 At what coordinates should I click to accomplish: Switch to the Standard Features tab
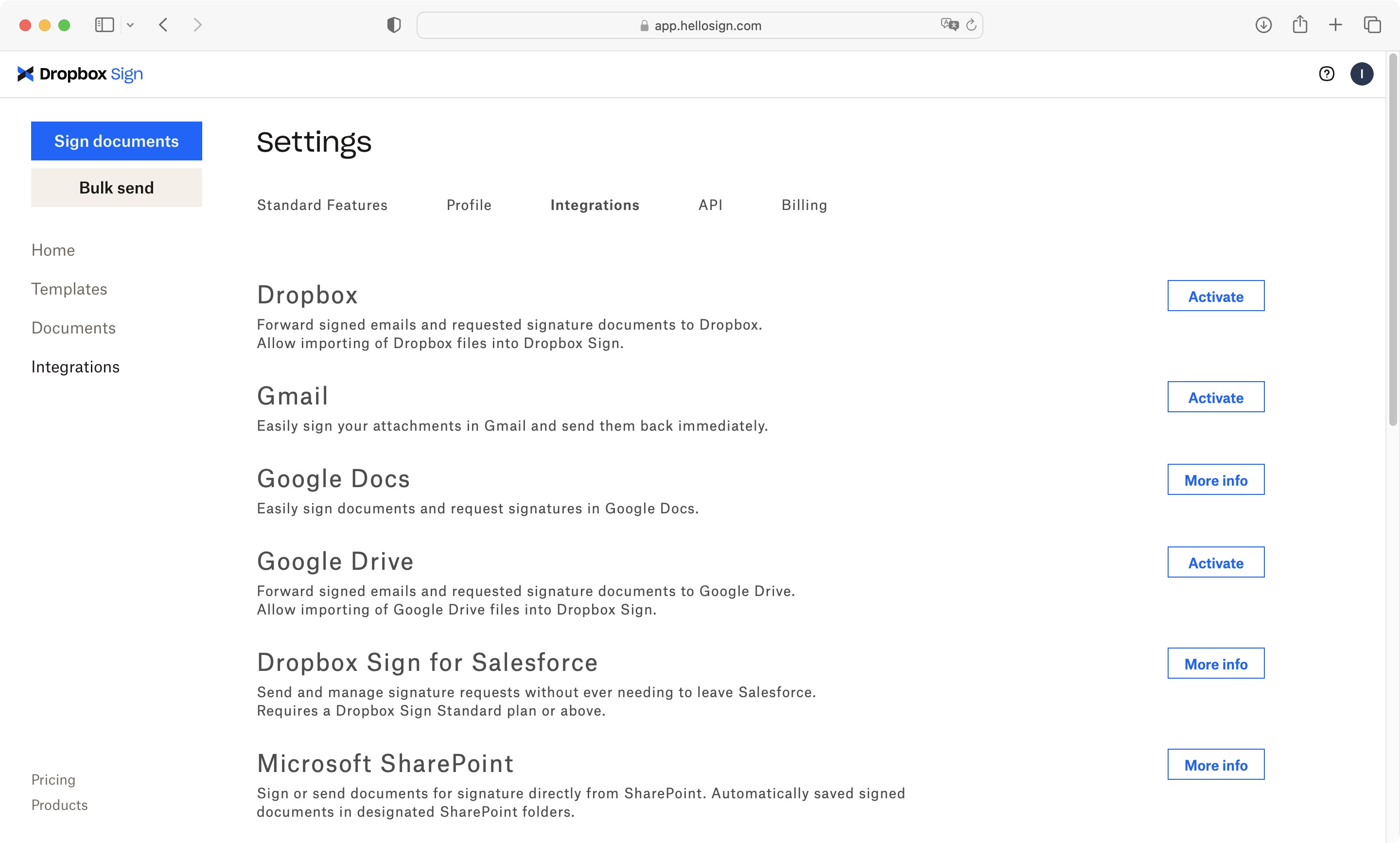(322, 205)
